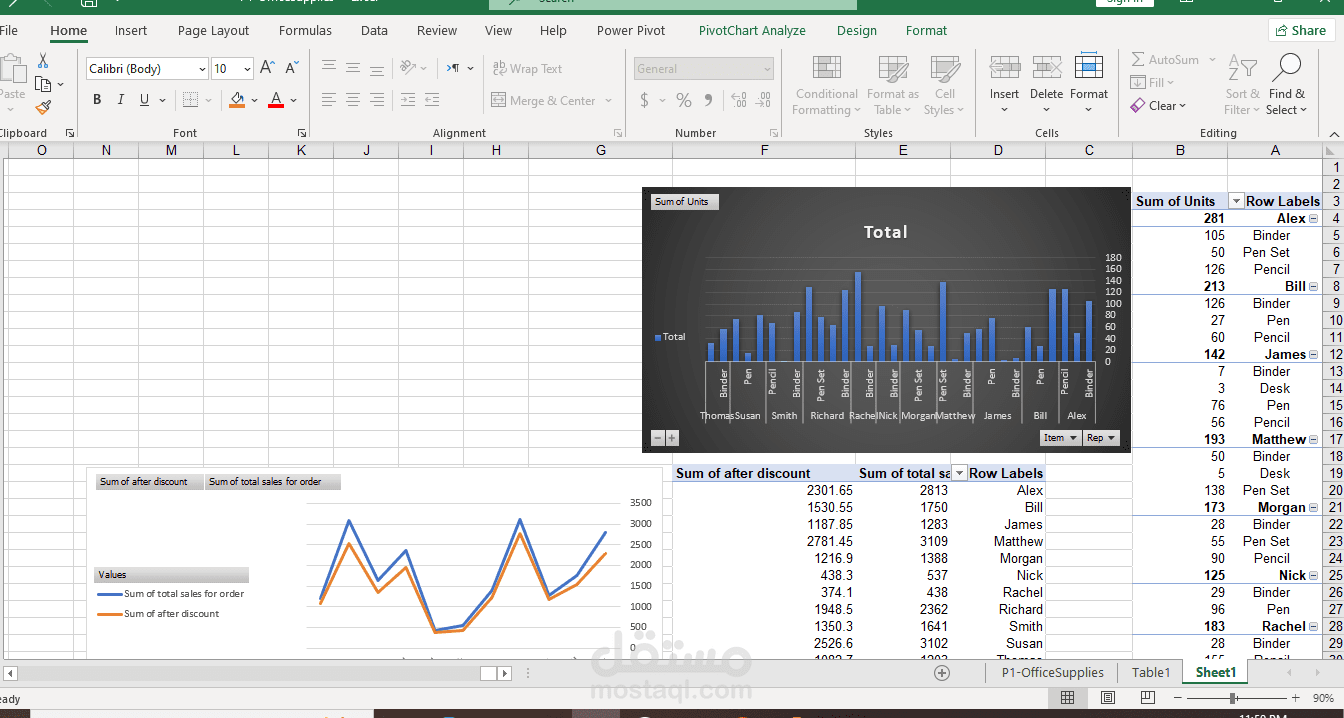The width and height of the screenshot is (1344, 718).
Task: Collapse the Bill group in pivot table
Action: [x=1313, y=287]
